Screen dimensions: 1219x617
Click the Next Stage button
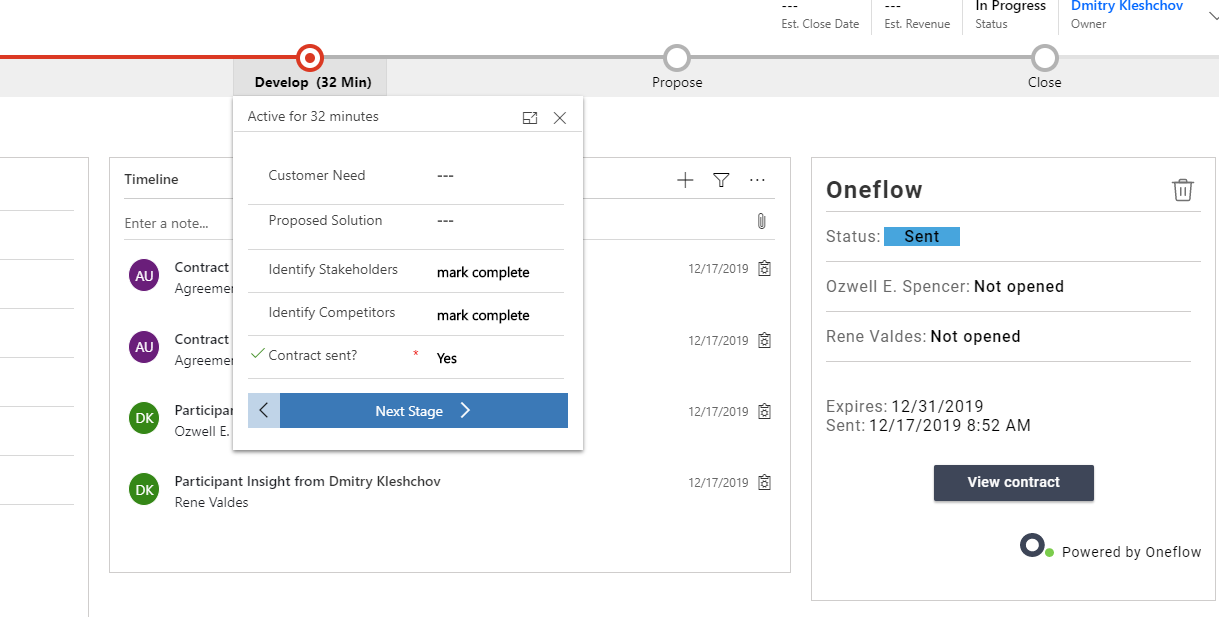424,410
